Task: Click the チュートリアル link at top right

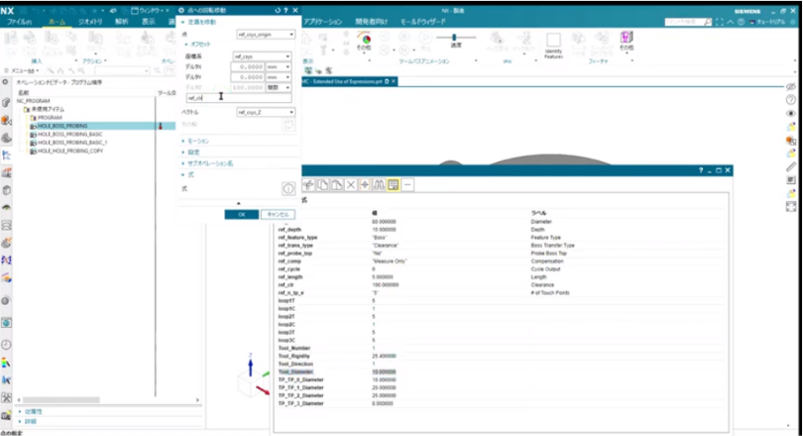Action: (772, 22)
